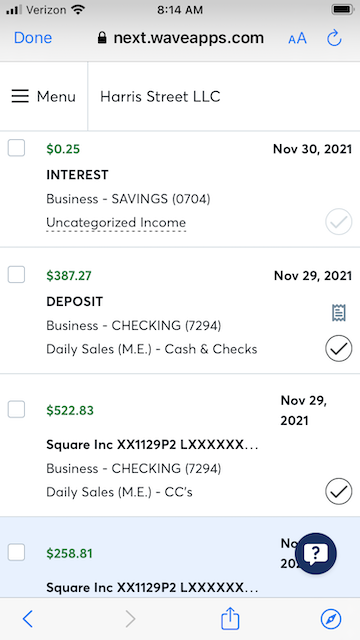Toggle reviewed checkmark on $387.27 DEPOSIT
Screen dimensions: 360x640
tap(339, 348)
